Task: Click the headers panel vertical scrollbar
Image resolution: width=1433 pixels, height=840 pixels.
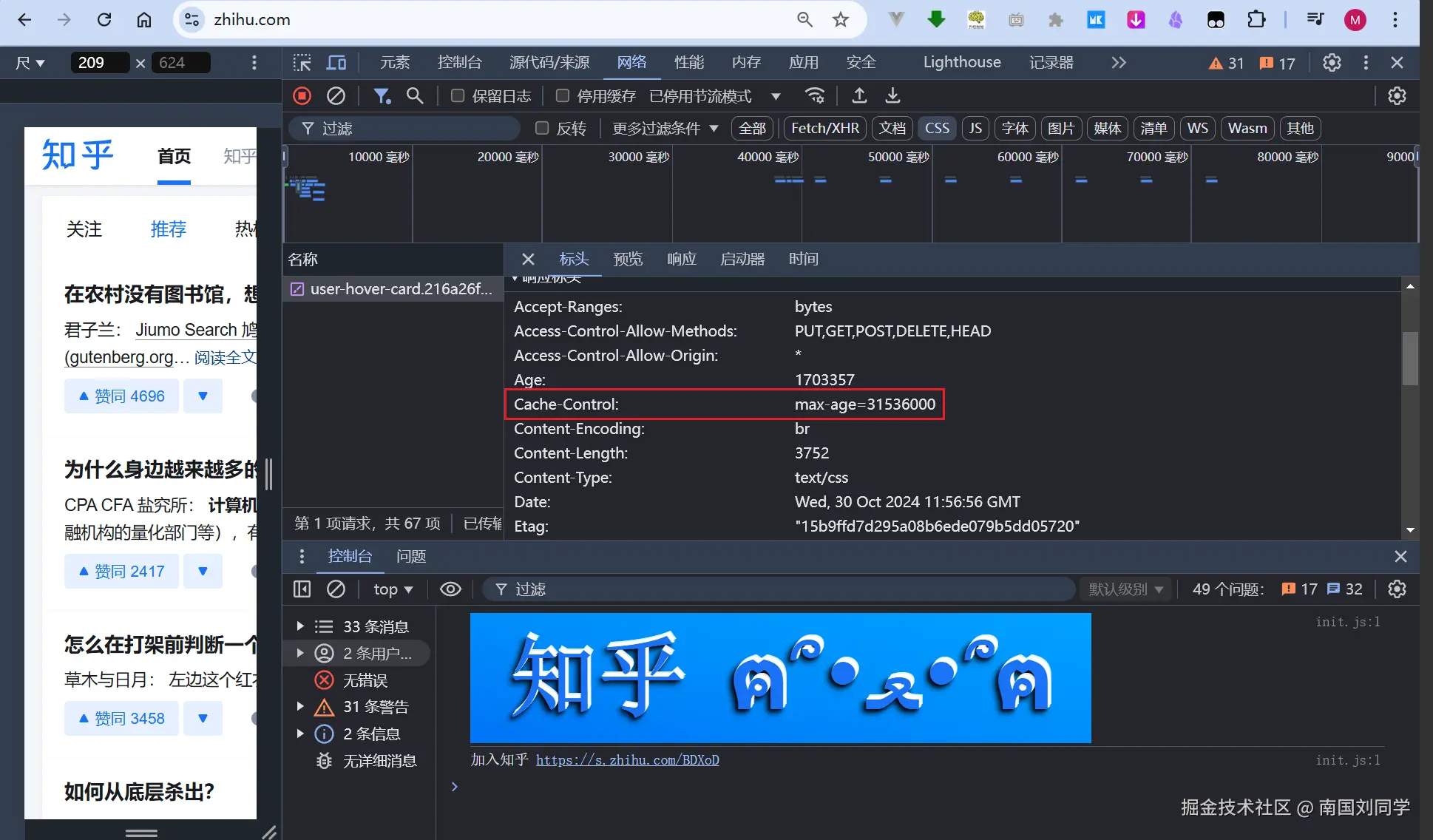Action: click(x=1410, y=359)
